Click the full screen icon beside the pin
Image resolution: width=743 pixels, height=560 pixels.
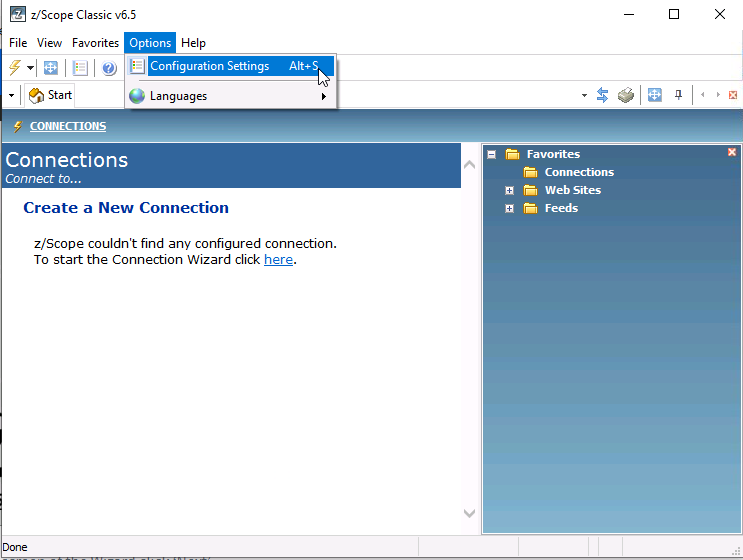(654, 95)
